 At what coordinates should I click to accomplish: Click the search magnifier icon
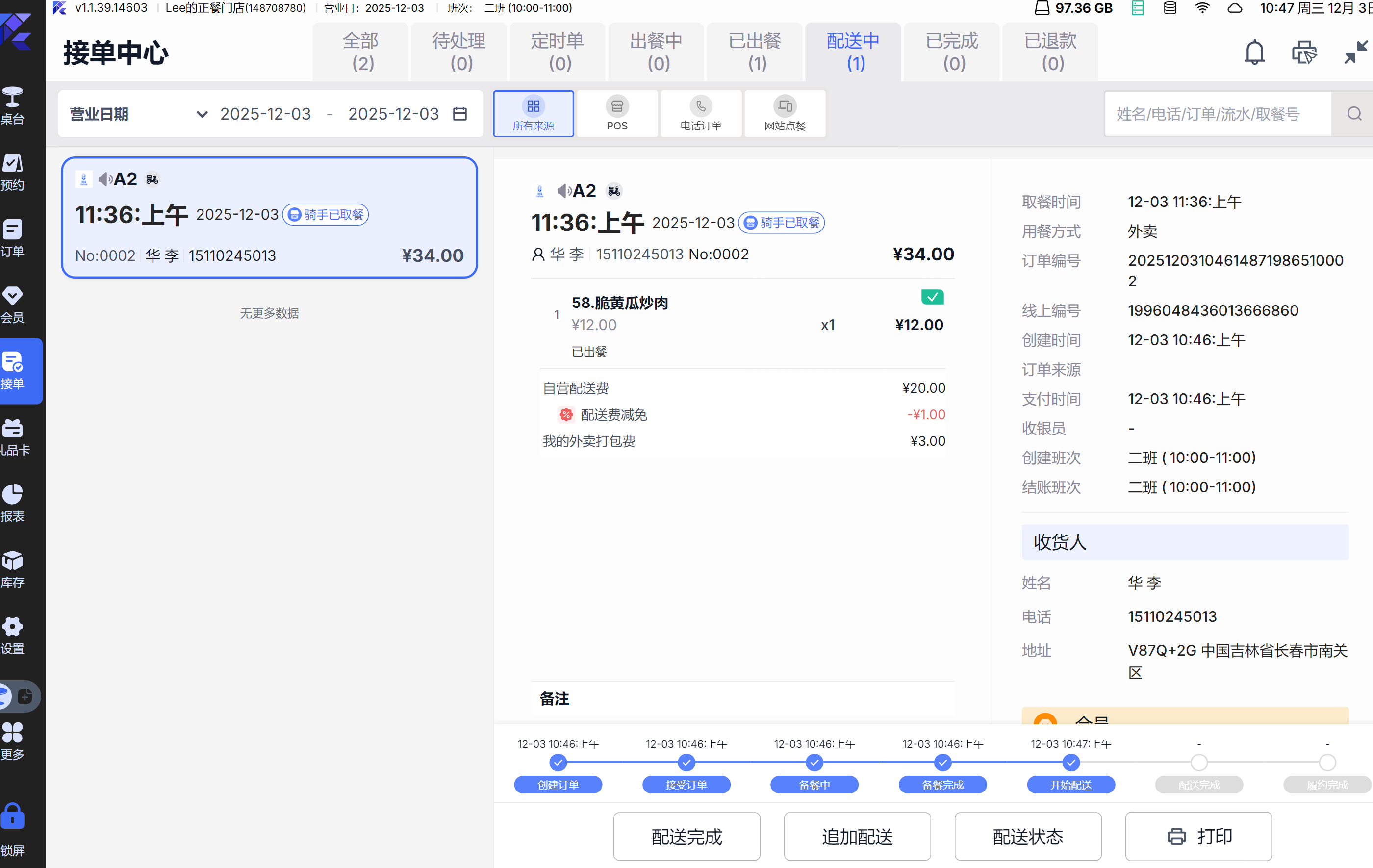[x=1353, y=114]
